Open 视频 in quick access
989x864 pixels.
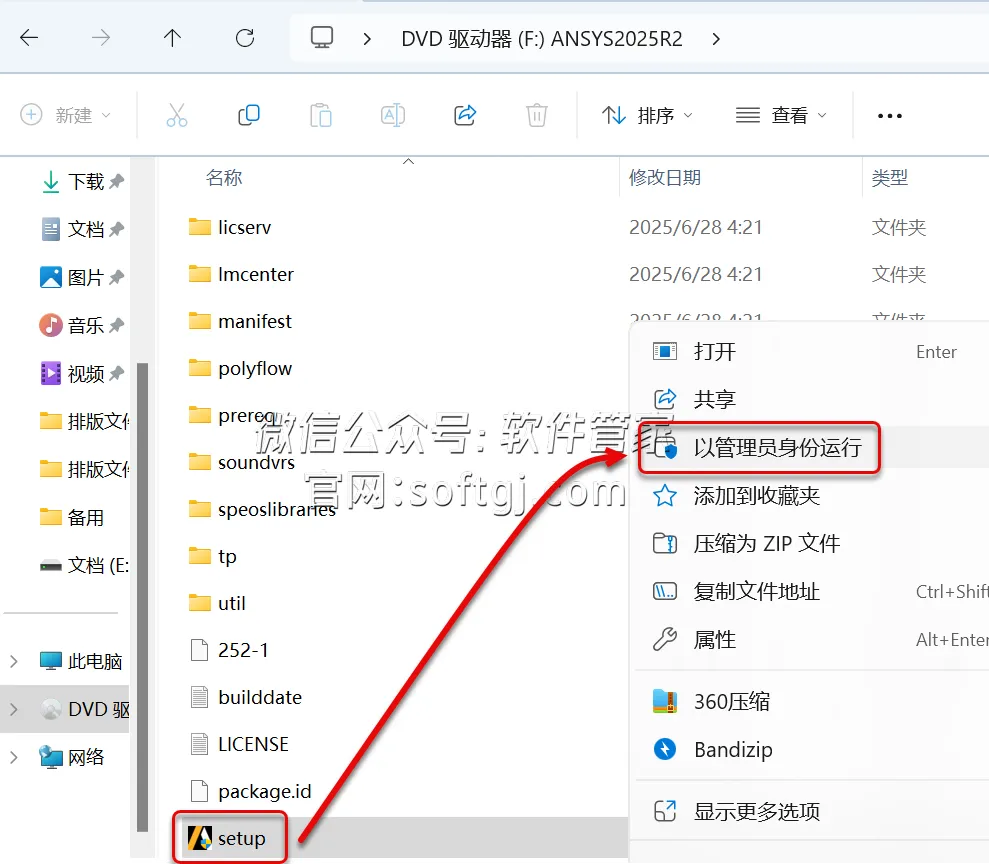click(x=82, y=373)
